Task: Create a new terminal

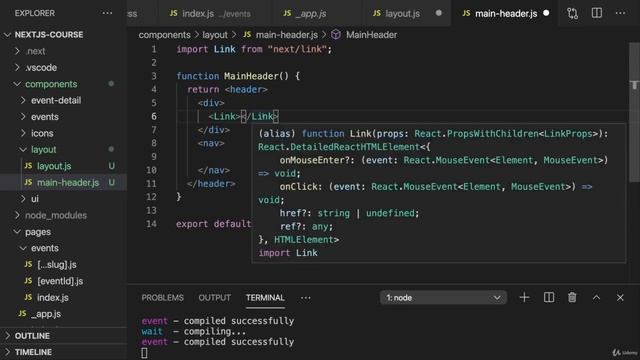Action: (x=524, y=298)
